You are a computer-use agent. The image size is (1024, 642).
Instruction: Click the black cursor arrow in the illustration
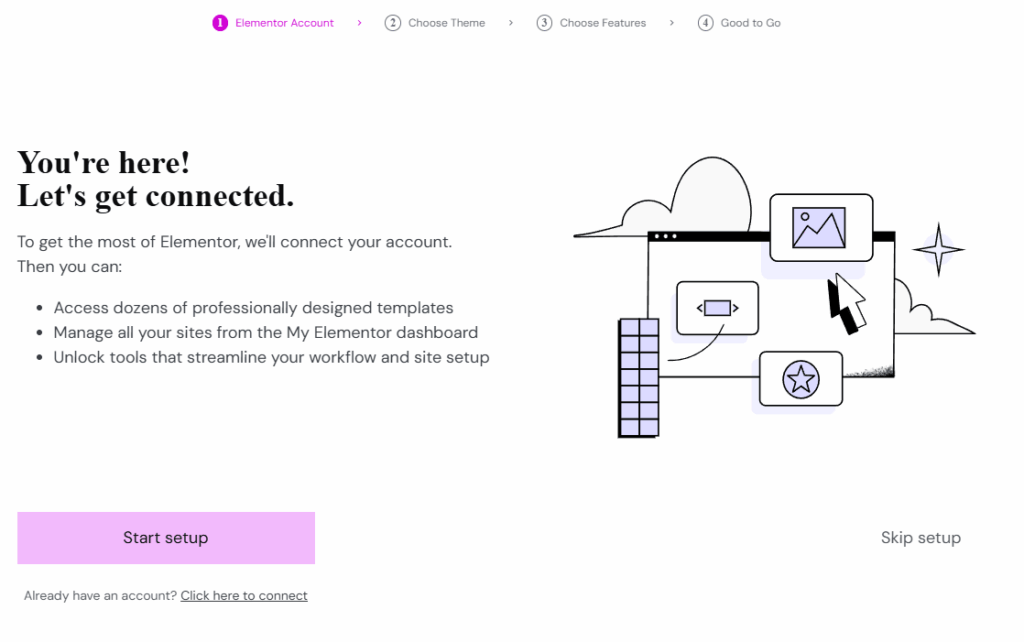pos(846,304)
